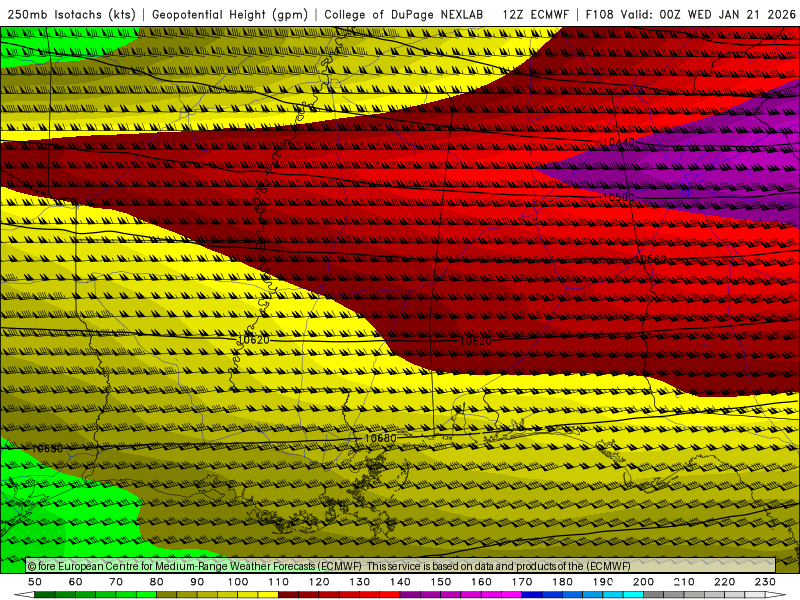Click the 10680 contour label beside the green area
The height and width of the screenshot is (600, 800).
47,448
